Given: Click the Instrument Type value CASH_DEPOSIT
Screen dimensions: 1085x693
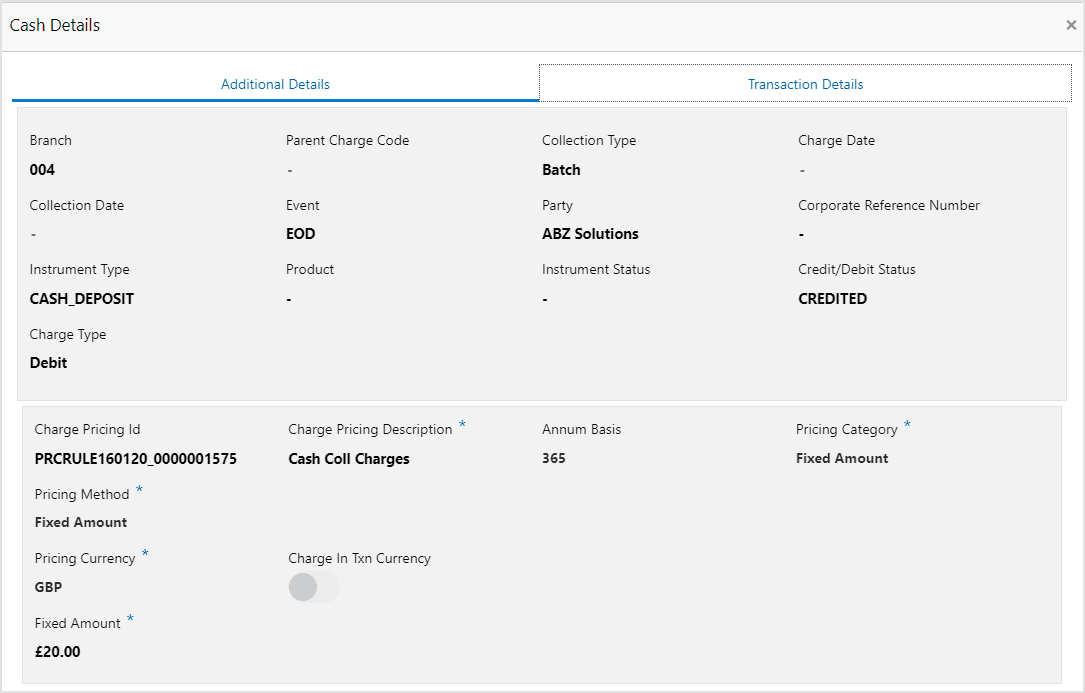Looking at the screenshot, I should point(82,299).
